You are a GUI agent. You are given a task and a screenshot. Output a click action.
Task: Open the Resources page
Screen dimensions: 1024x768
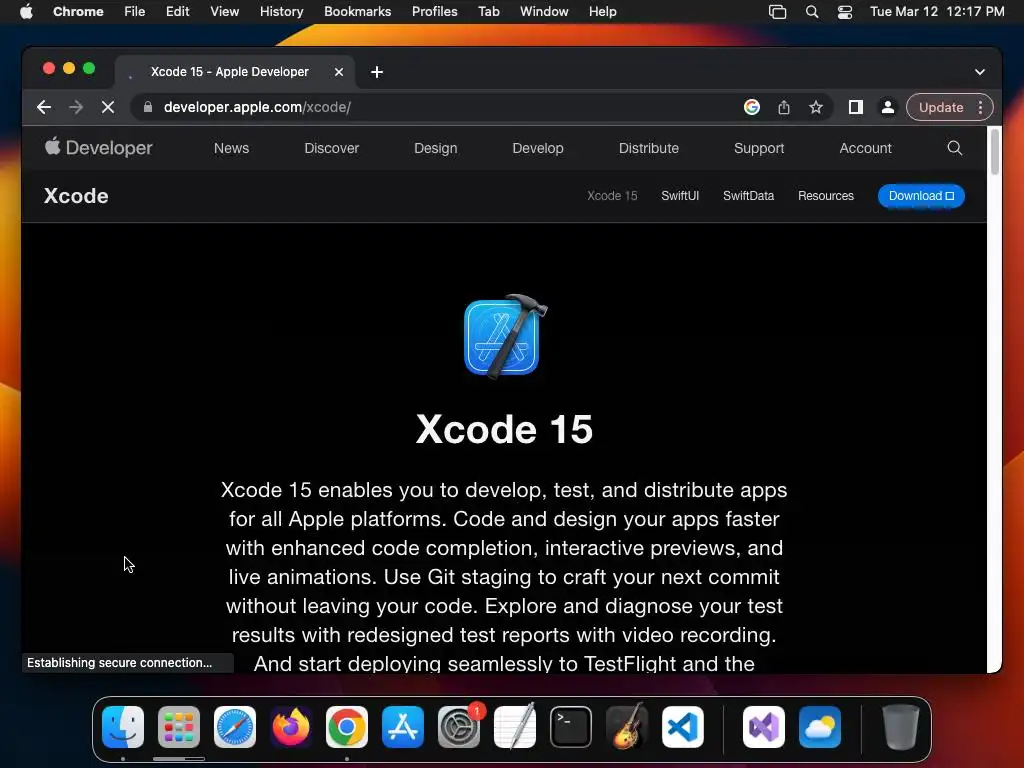(825, 196)
